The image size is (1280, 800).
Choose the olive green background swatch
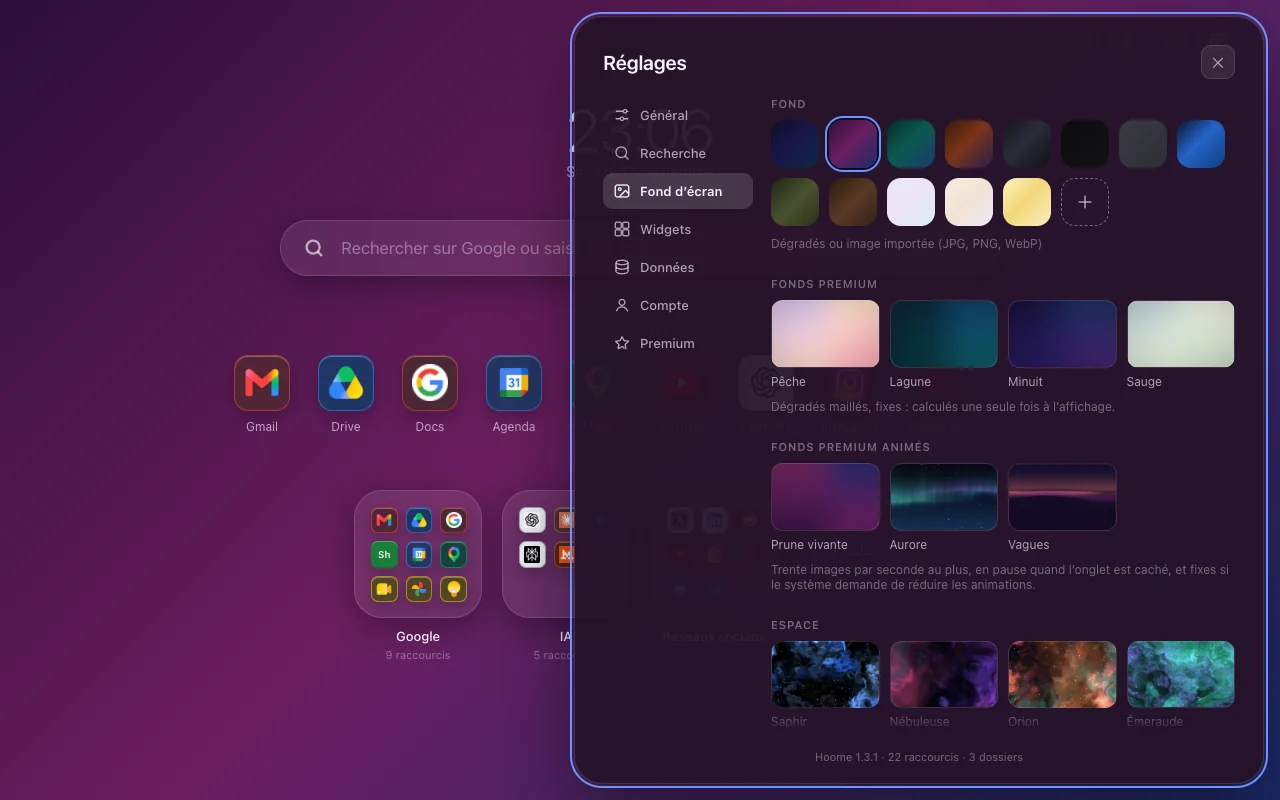click(795, 202)
